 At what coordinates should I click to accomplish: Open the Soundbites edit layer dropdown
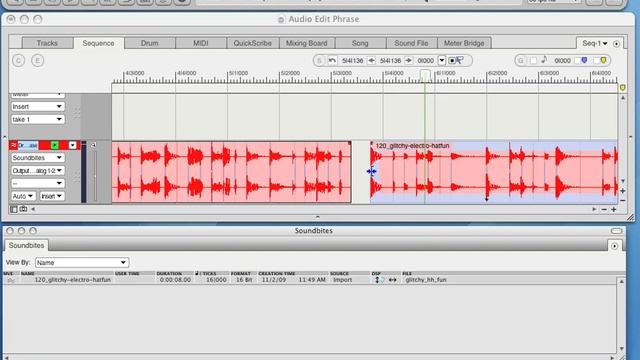click(37, 158)
